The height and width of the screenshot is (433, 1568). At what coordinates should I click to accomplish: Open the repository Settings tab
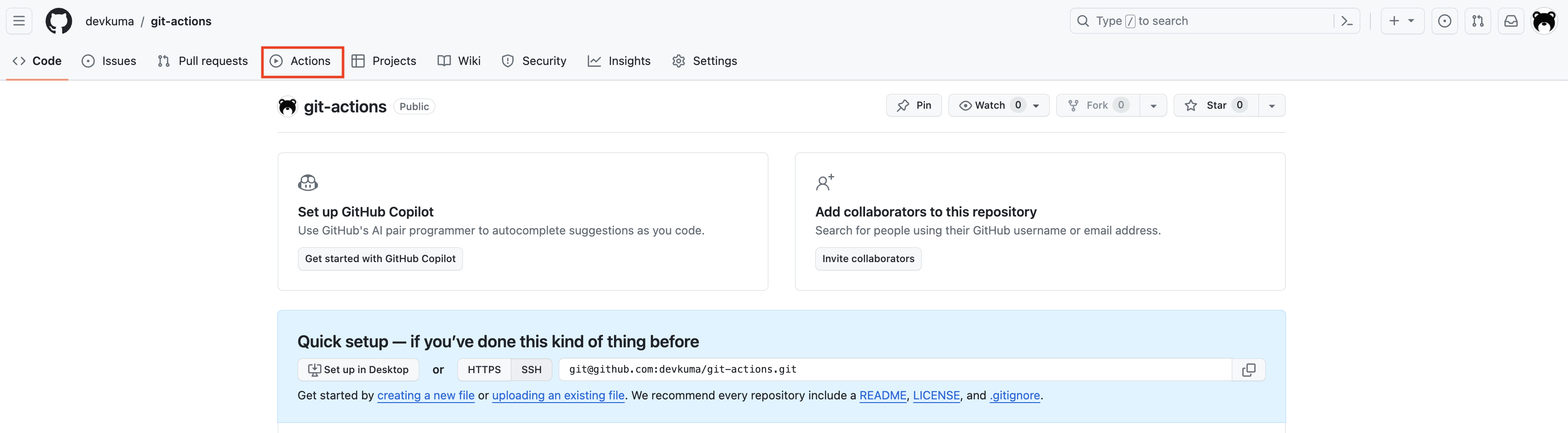[x=704, y=61]
